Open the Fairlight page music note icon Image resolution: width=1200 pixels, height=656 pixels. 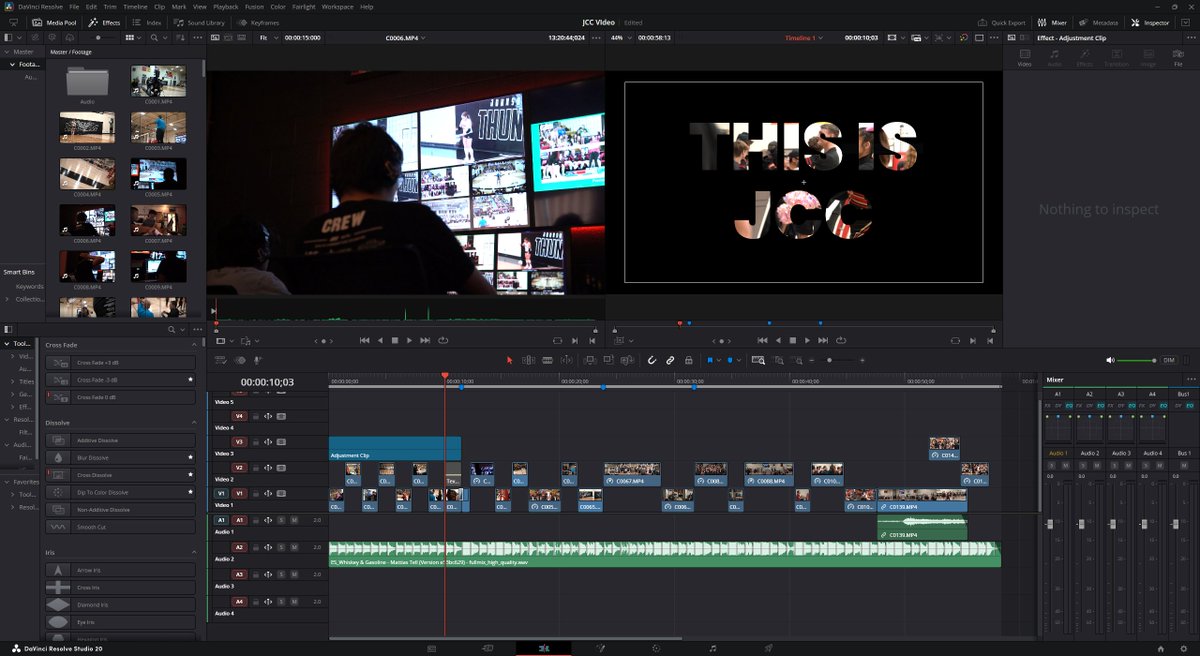coord(712,648)
